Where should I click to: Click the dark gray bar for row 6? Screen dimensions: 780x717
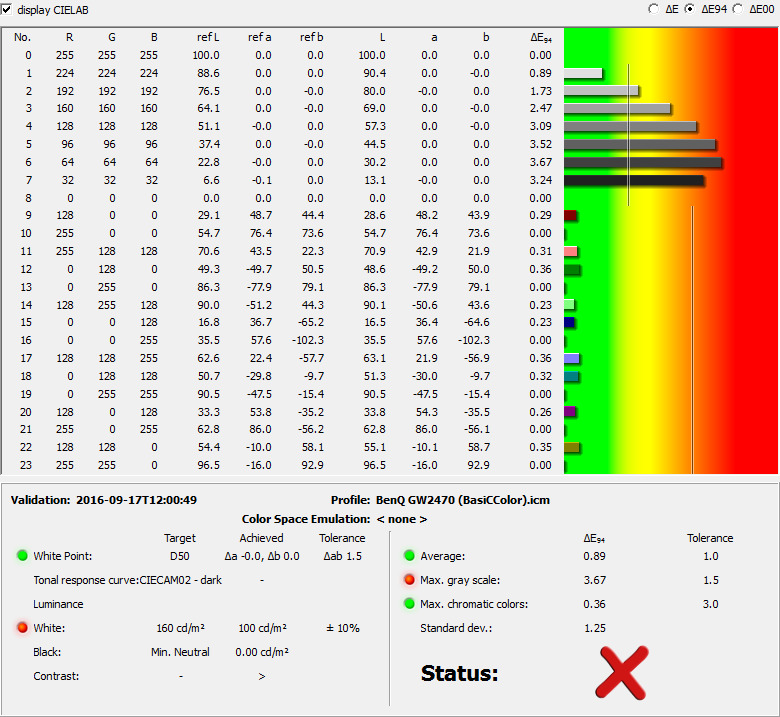coord(643,162)
